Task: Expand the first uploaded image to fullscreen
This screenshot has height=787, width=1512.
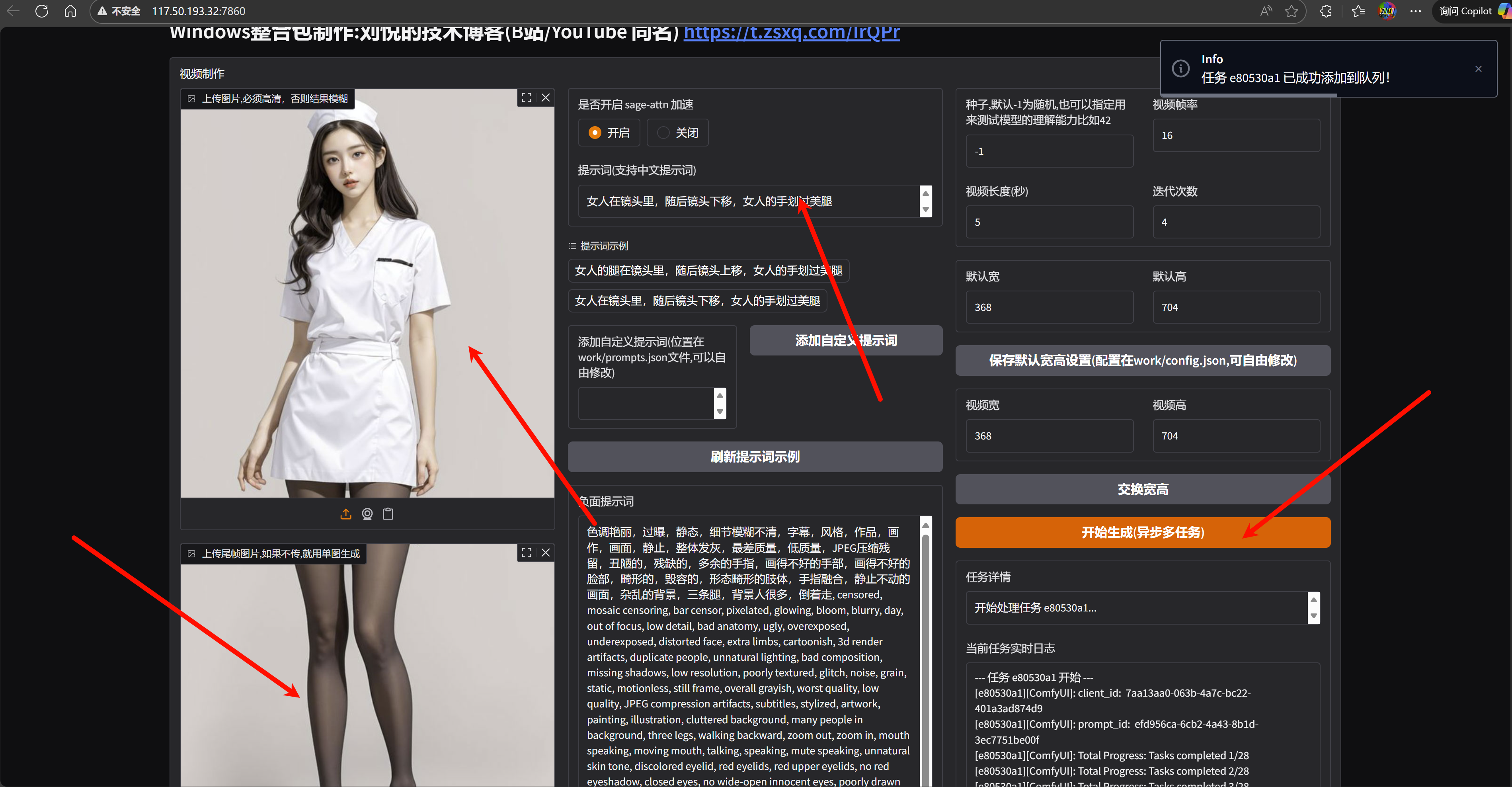Action: click(x=527, y=98)
